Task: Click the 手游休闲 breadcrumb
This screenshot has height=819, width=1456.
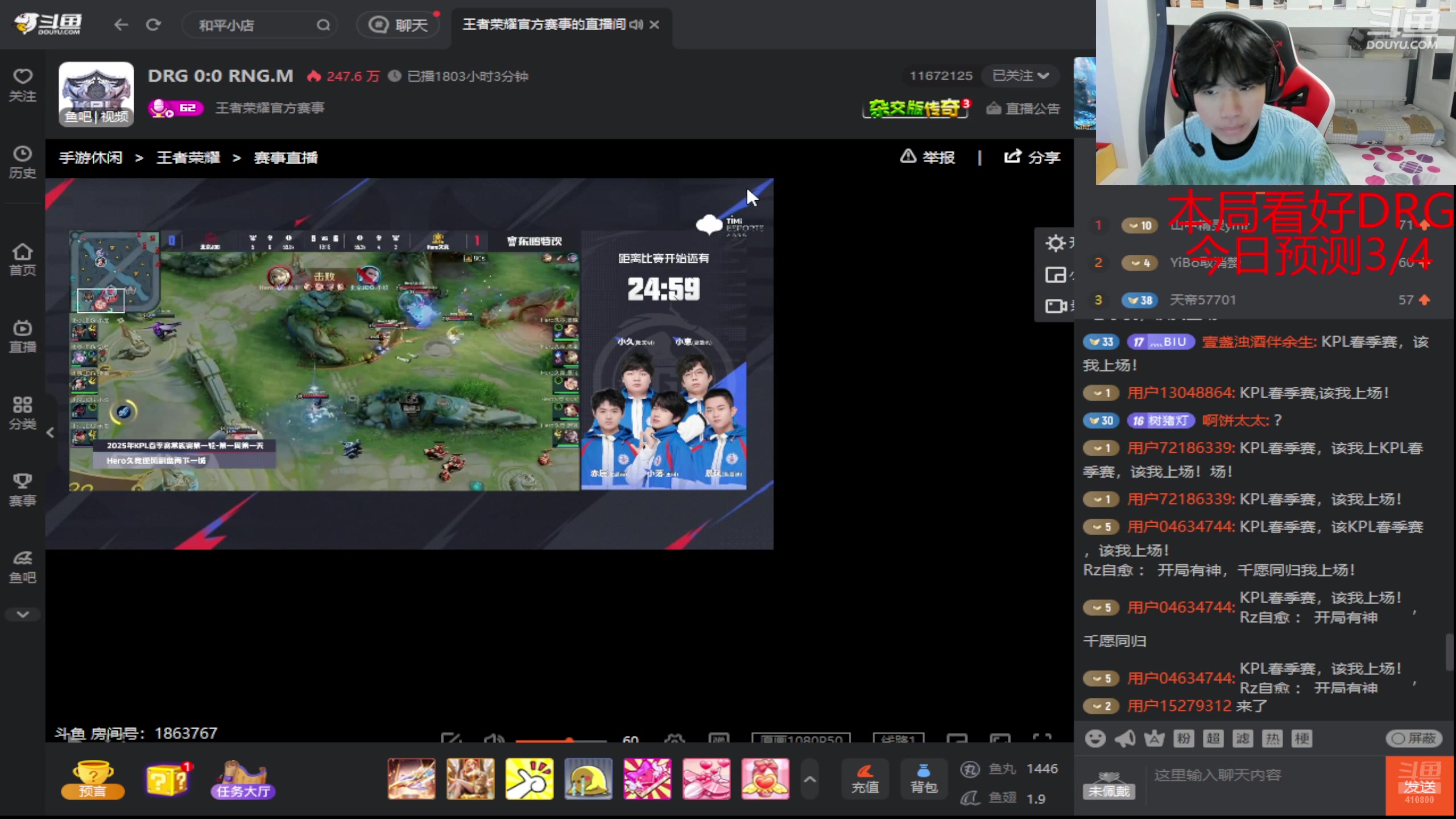Action: point(90,158)
